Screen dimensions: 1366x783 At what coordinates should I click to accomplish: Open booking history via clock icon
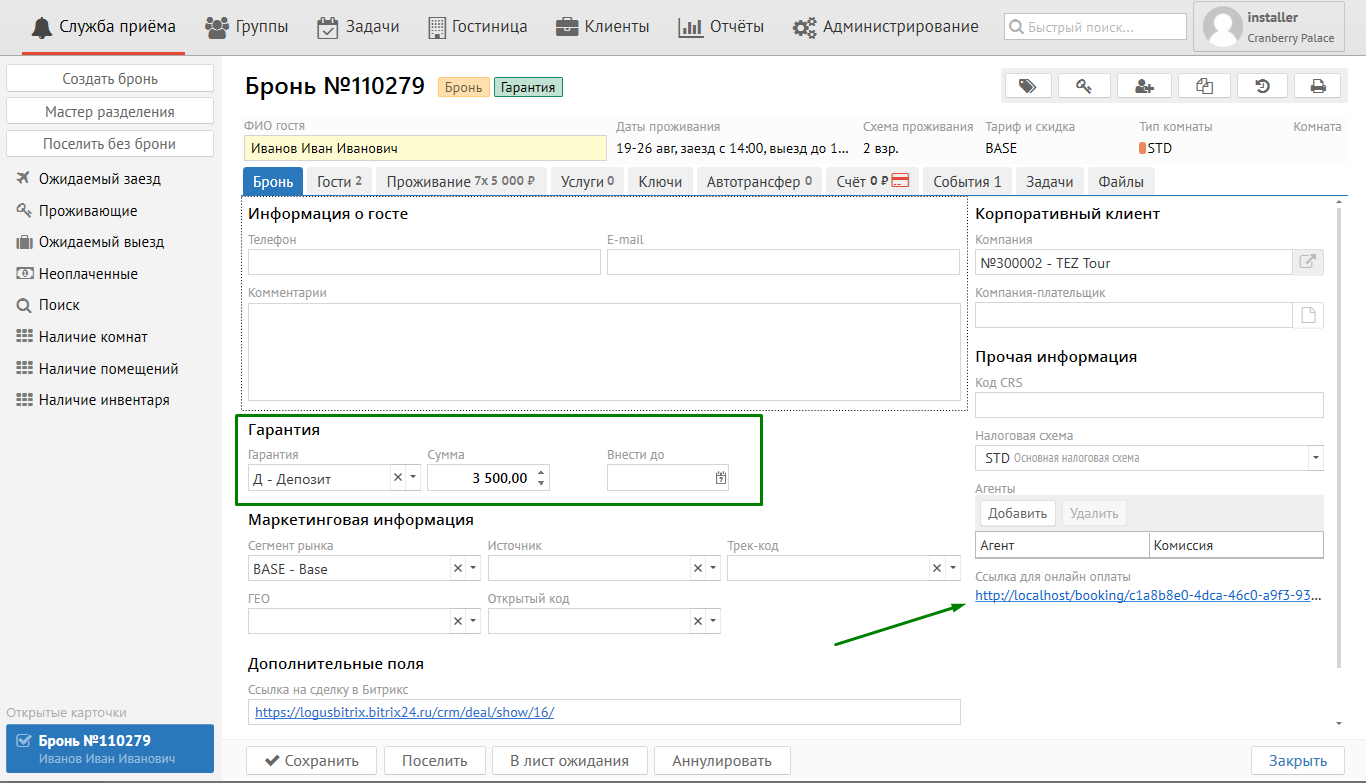[1262, 86]
